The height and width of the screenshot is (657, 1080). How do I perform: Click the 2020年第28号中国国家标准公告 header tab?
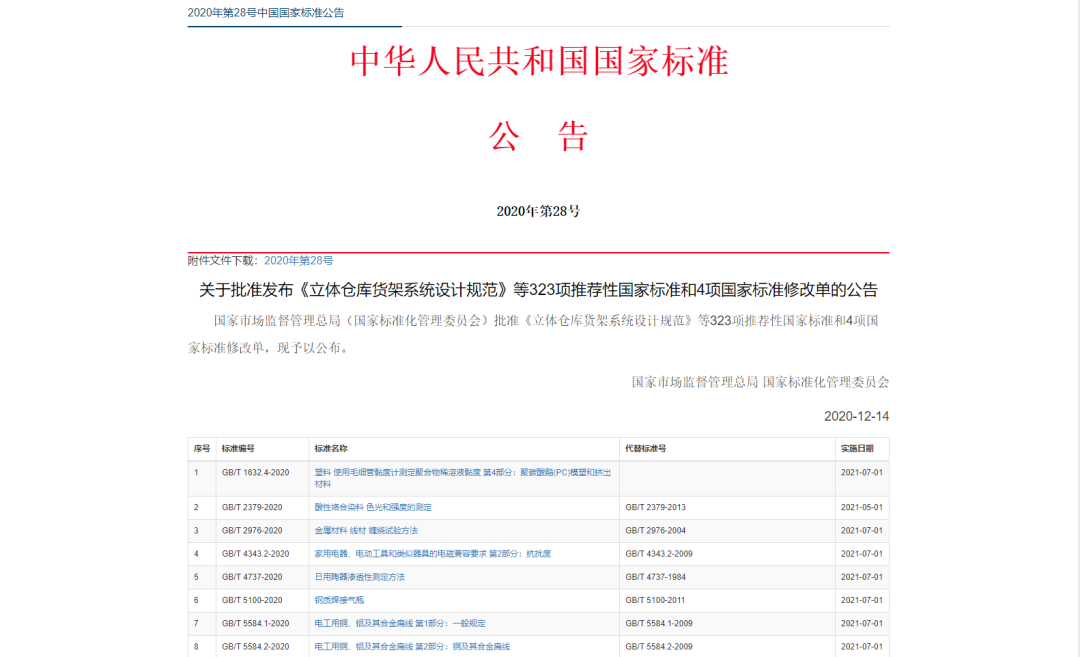tap(266, 13)
